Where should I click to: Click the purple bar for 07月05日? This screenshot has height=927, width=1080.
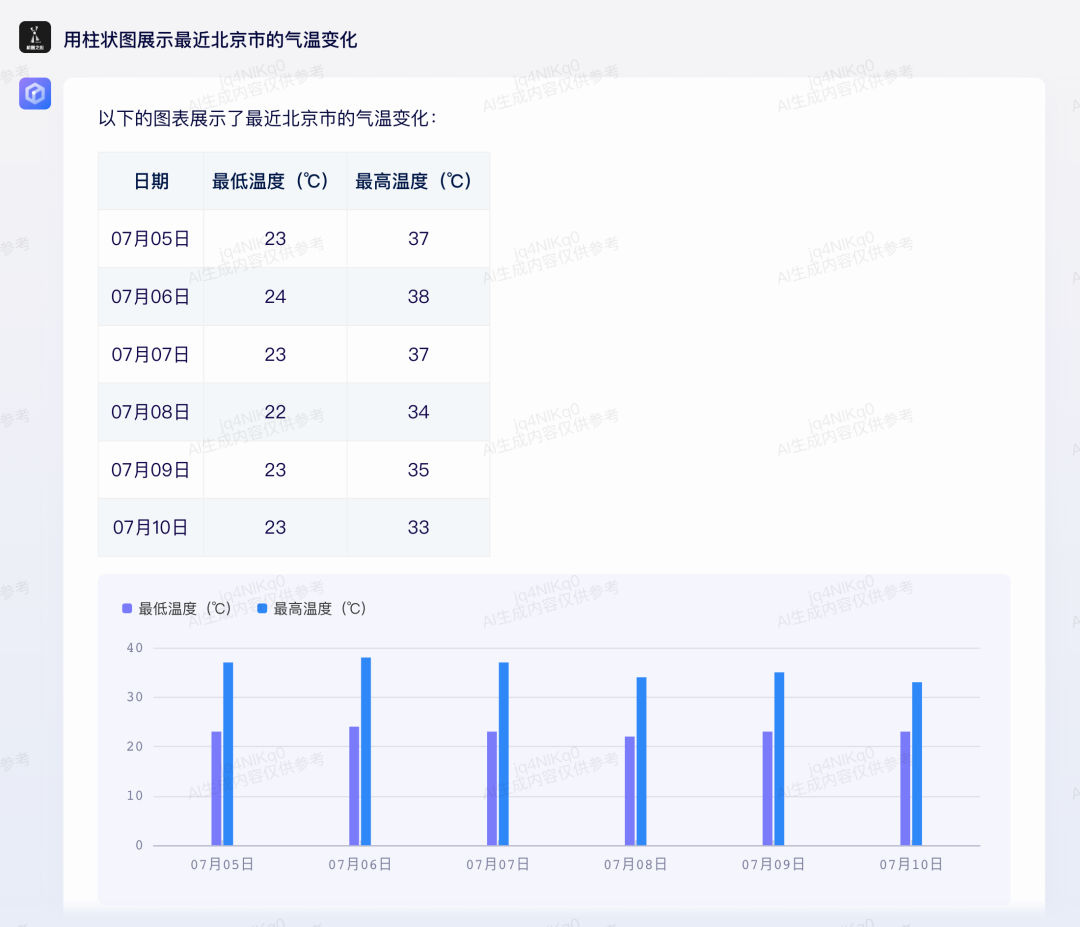coord(216,789)
